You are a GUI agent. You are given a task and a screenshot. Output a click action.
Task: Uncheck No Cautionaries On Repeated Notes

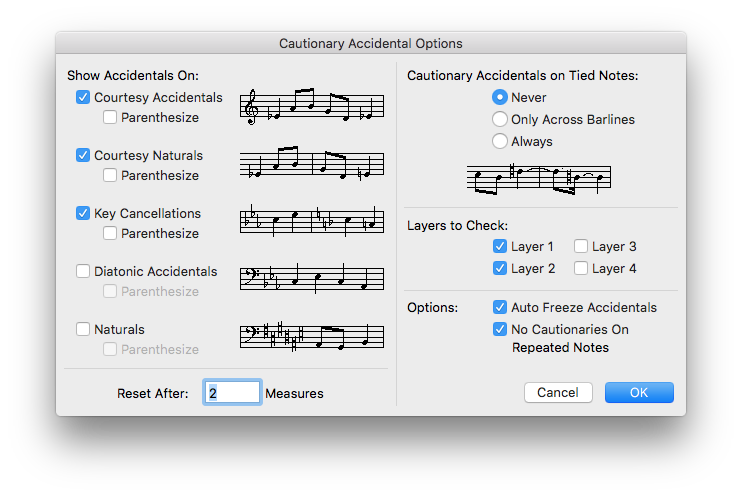[x=500, y=329]
